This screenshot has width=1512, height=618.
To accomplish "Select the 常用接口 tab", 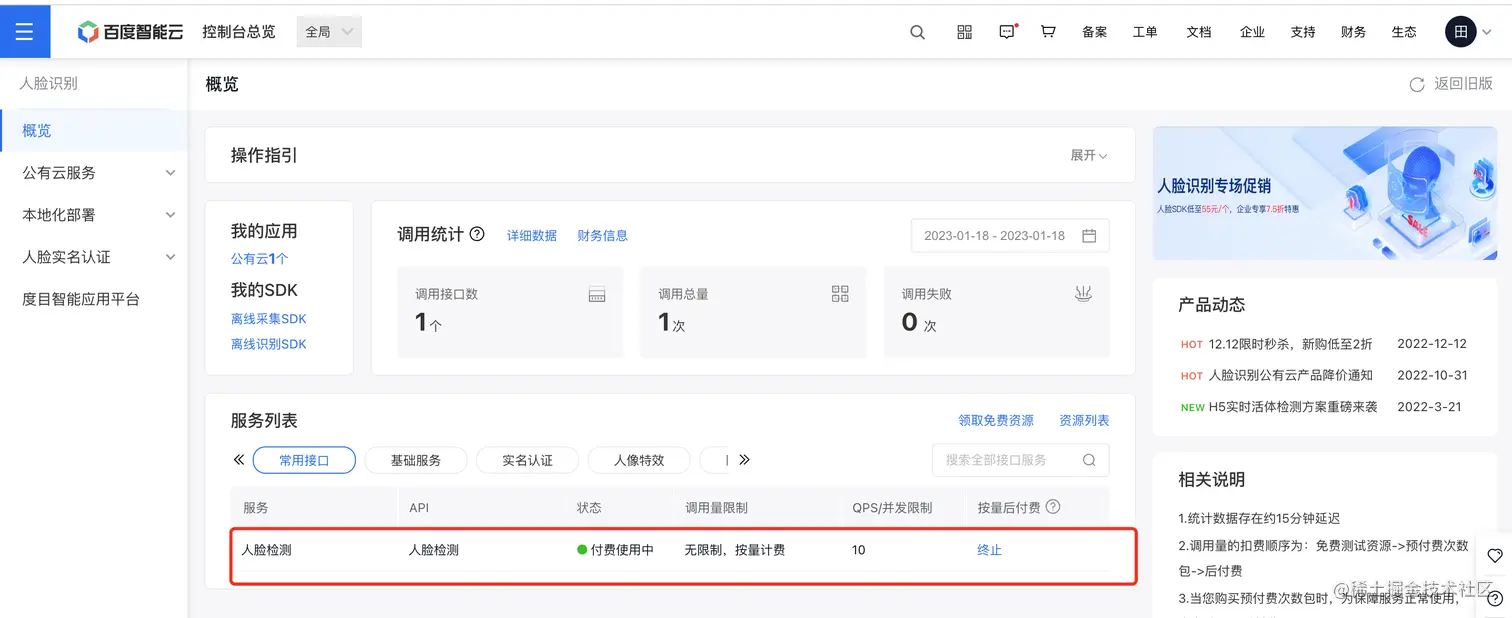I will [x=304, y=460].
